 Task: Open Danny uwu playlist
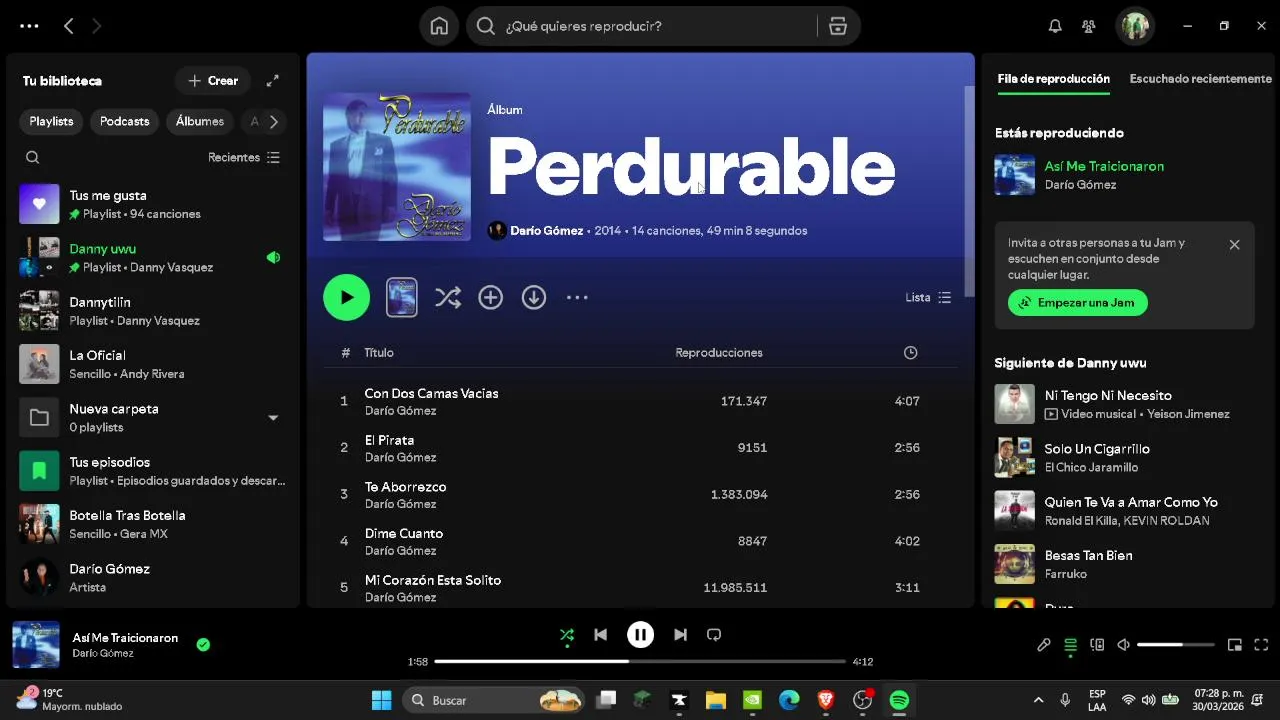(152, 257)
